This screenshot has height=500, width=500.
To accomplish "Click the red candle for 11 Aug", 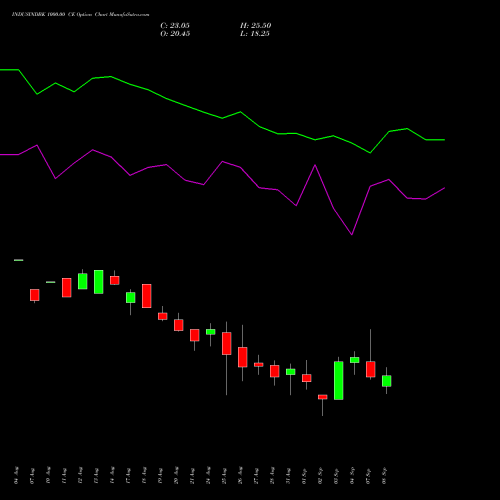I will coord(67,288).
